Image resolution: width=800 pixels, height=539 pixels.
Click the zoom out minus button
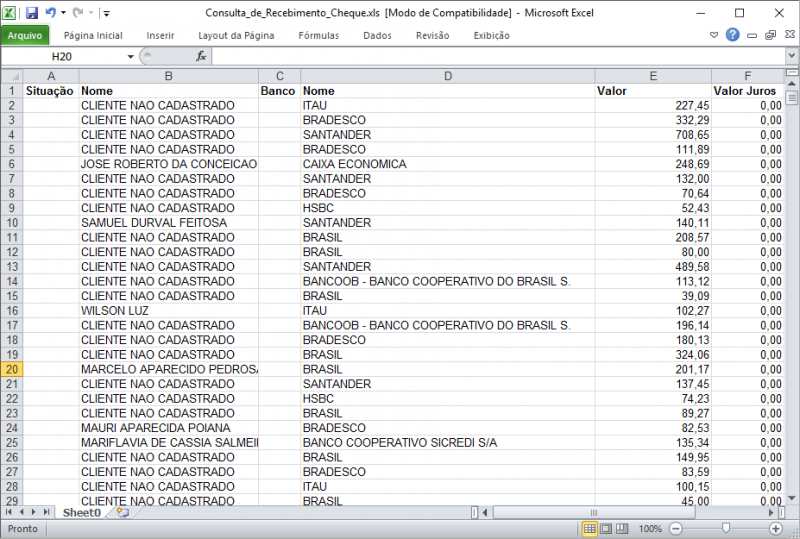click(x=676, y=529)
